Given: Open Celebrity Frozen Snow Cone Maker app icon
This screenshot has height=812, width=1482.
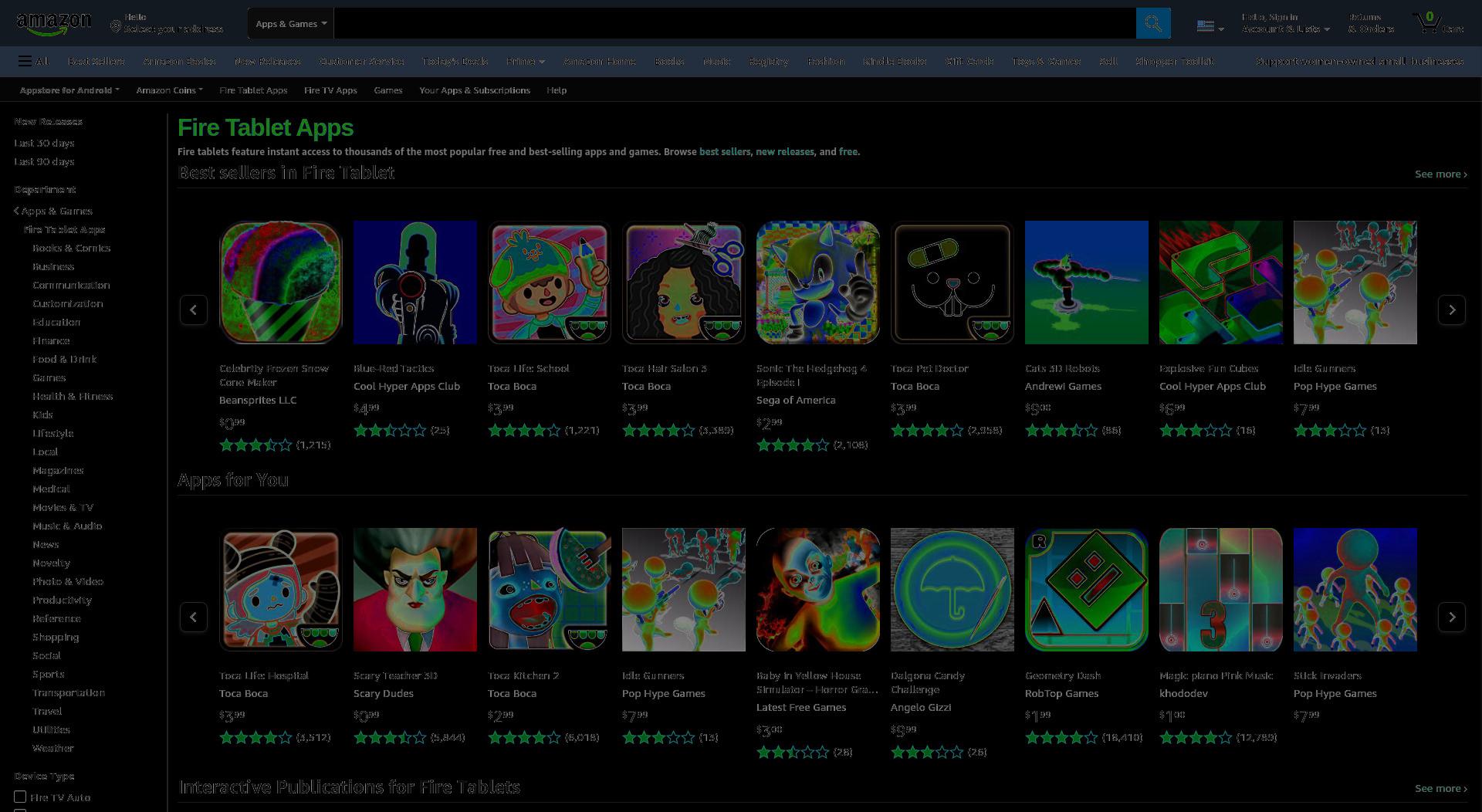Looking at the screenshot, I should (281, 283).
